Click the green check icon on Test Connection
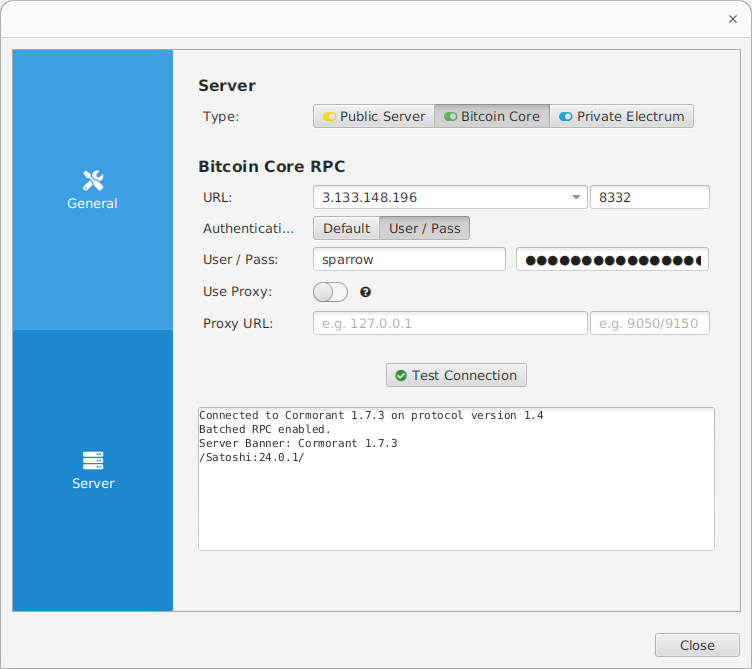Screen dimensions: 752x669 point(400,376)
